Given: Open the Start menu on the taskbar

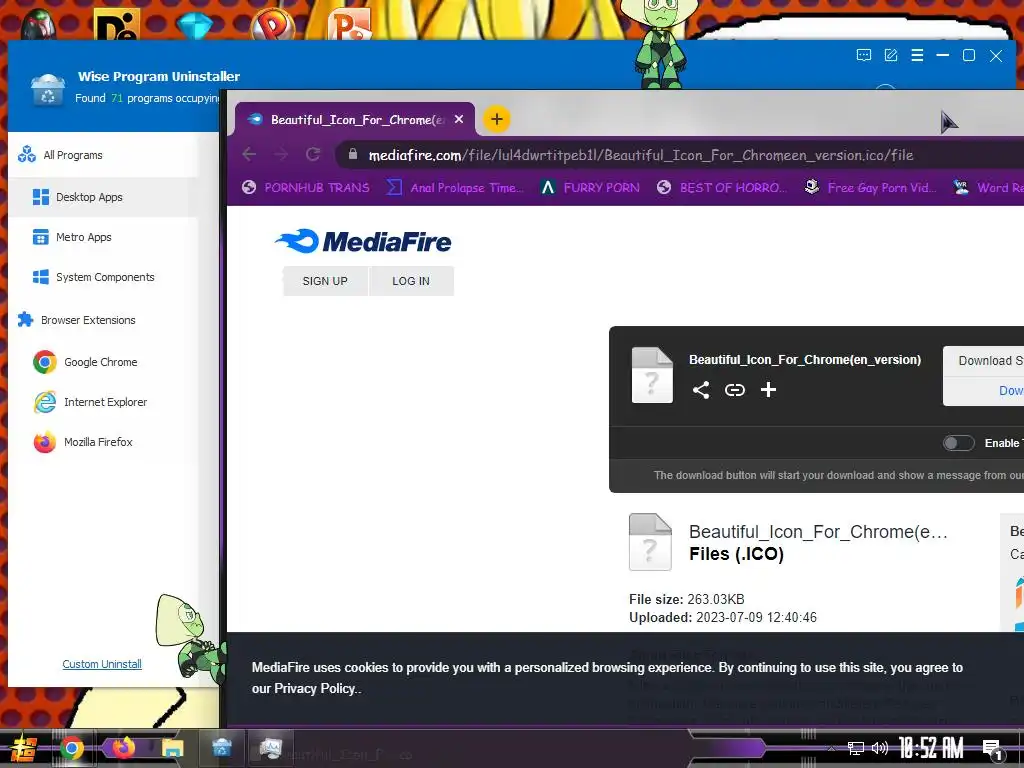Looking at the screenshot, I should point(24,748).
